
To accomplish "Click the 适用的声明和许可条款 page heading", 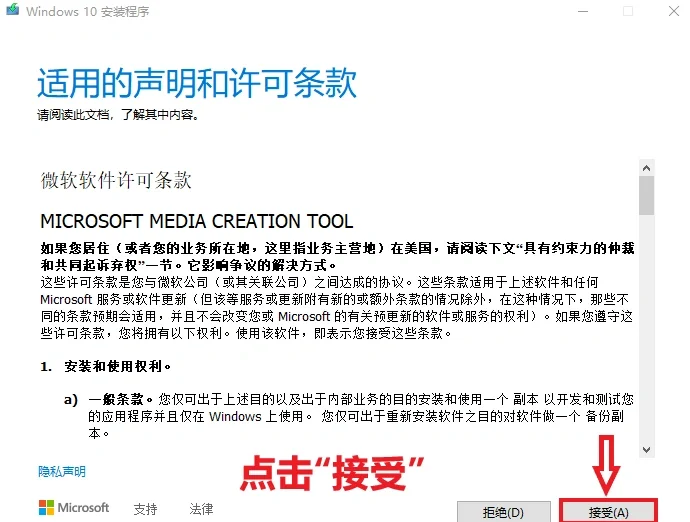I will 196,83.
